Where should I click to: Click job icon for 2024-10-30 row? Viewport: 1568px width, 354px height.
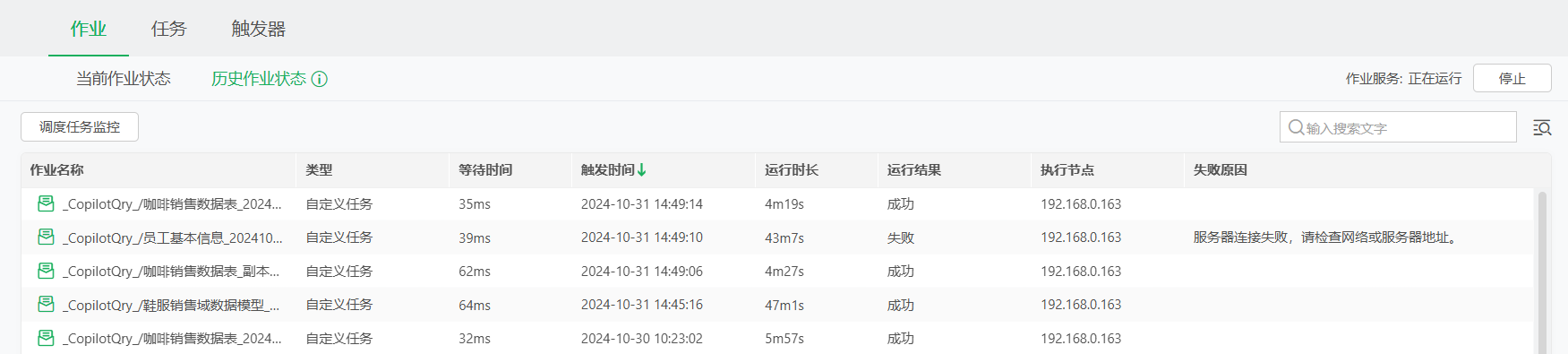pos(46,338)
